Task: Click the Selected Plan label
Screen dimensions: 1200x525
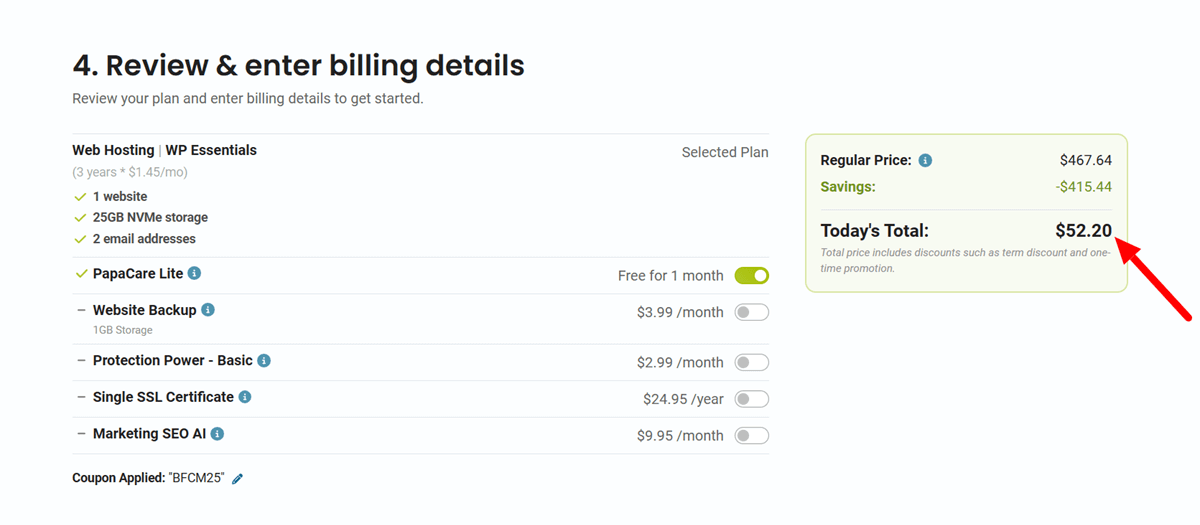Action: 725,152
